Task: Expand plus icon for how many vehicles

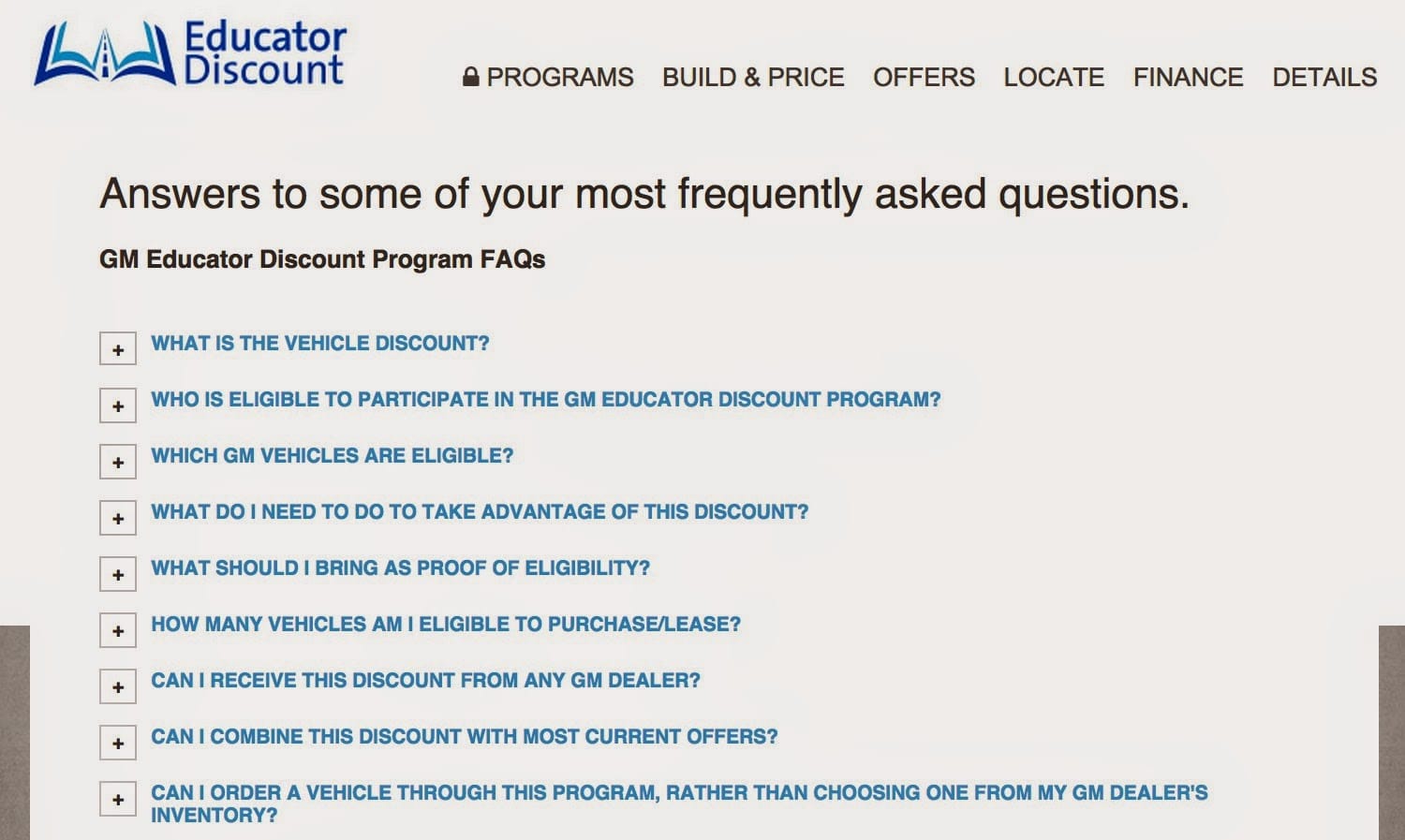Action: coord(118,629)
